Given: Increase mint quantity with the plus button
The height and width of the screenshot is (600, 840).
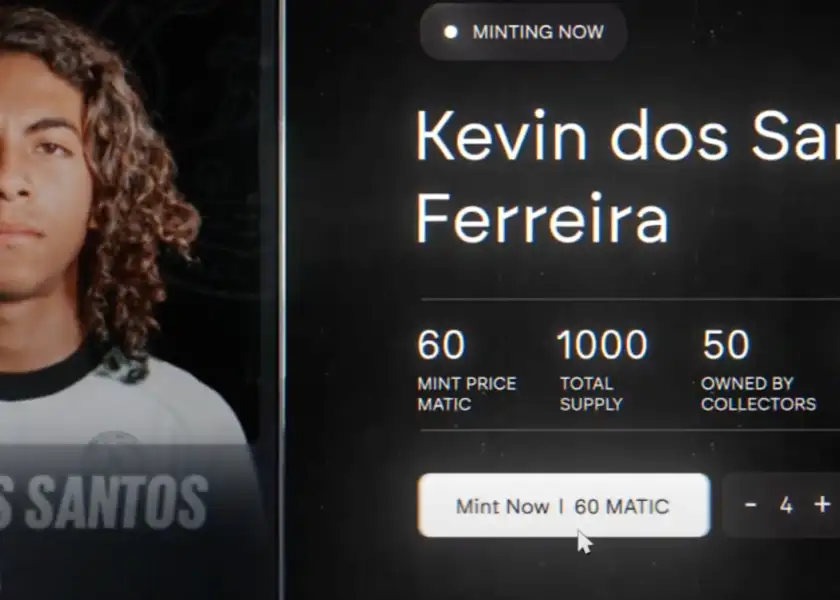Looking at the screenshot, I should click(x=822, y=504).
